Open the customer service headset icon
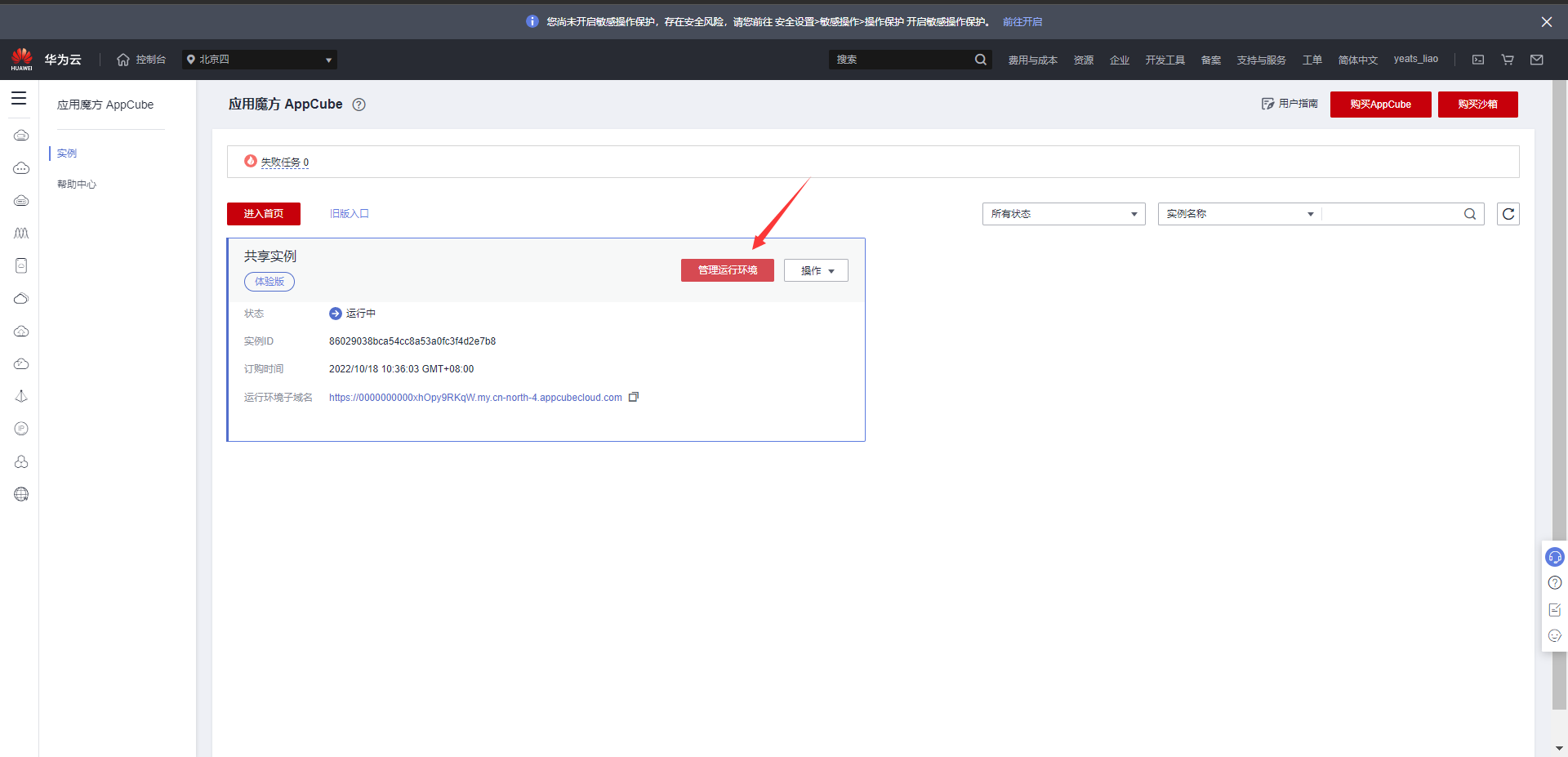 pos(1555,557)
